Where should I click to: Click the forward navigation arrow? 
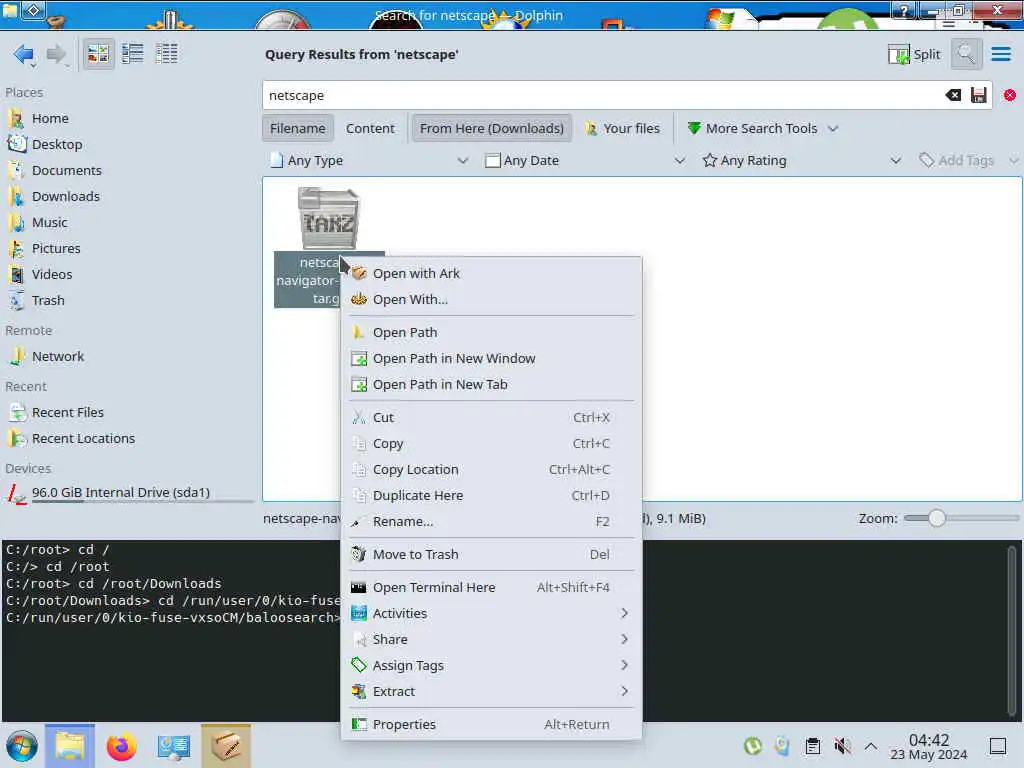coord(56,54)
